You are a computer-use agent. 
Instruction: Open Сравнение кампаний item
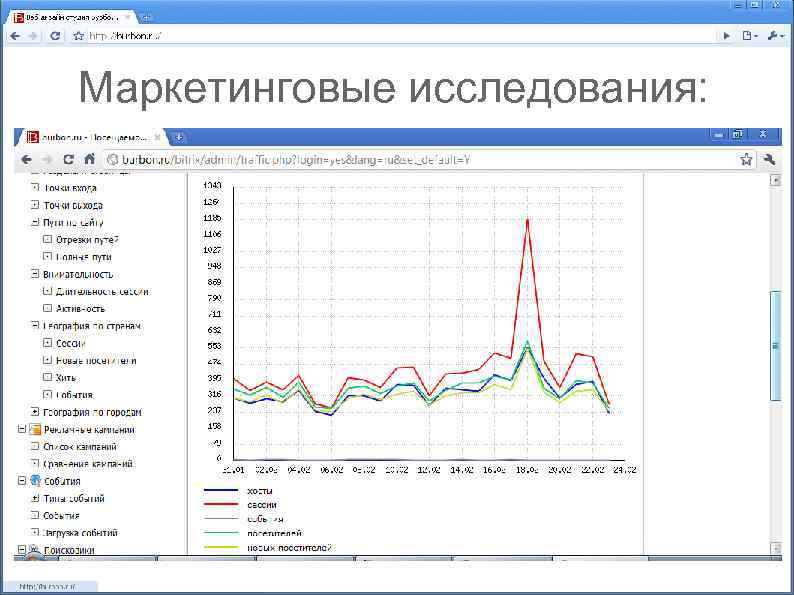click(x=88, y=464)
